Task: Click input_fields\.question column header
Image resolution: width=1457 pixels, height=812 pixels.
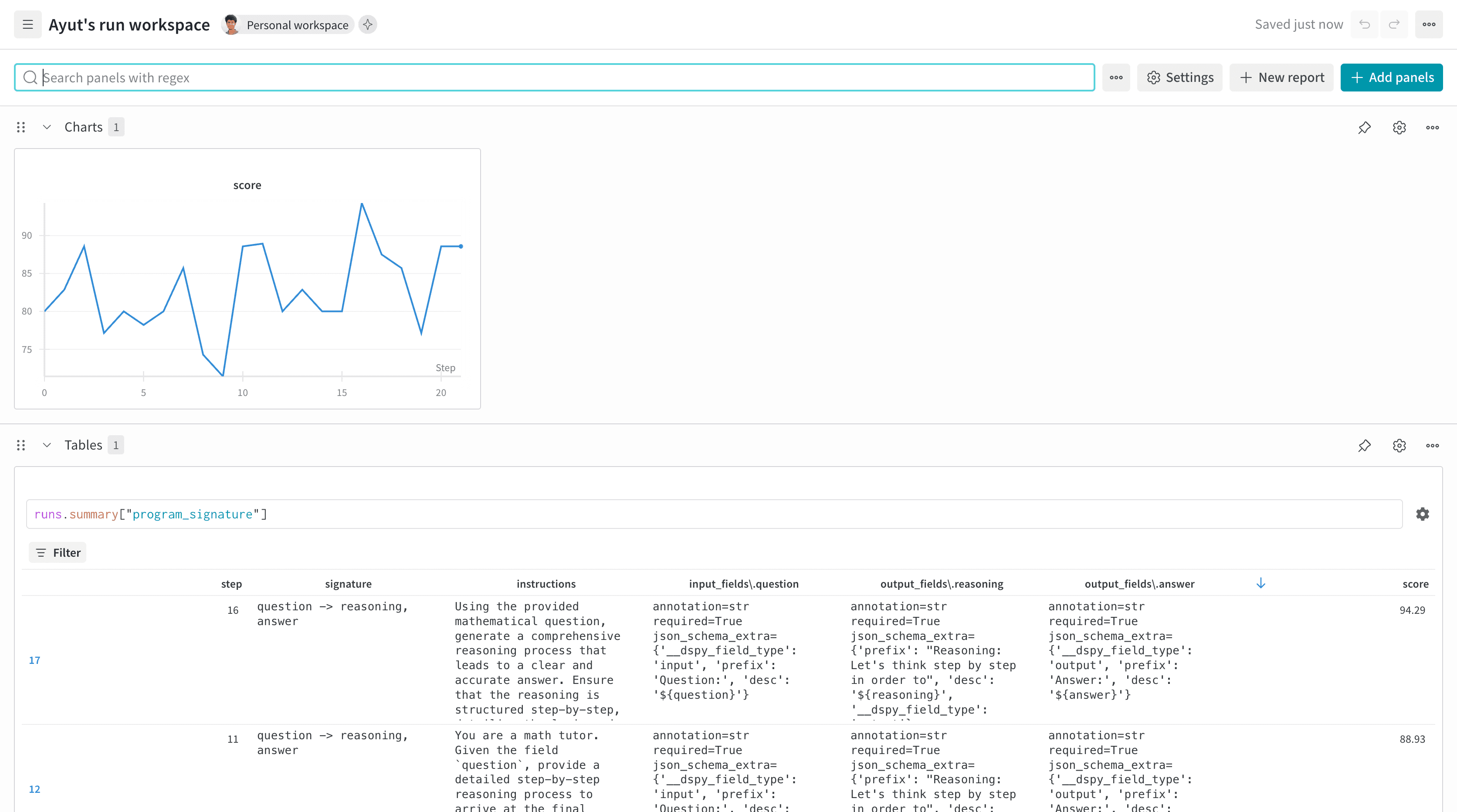Action: pos(744,584)
